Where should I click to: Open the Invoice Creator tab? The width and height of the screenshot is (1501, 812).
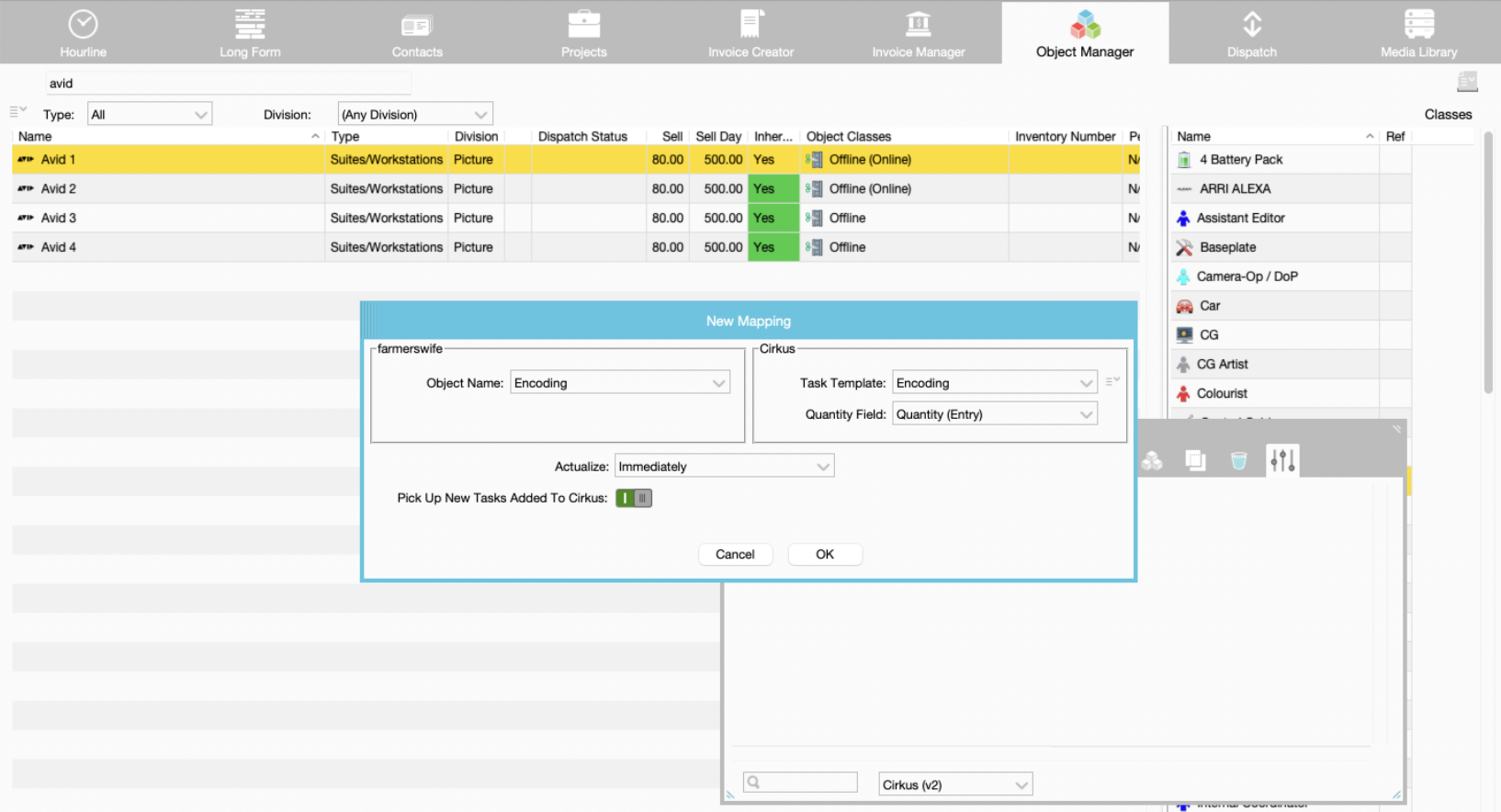pyautogui.click(x=750, y=33)
